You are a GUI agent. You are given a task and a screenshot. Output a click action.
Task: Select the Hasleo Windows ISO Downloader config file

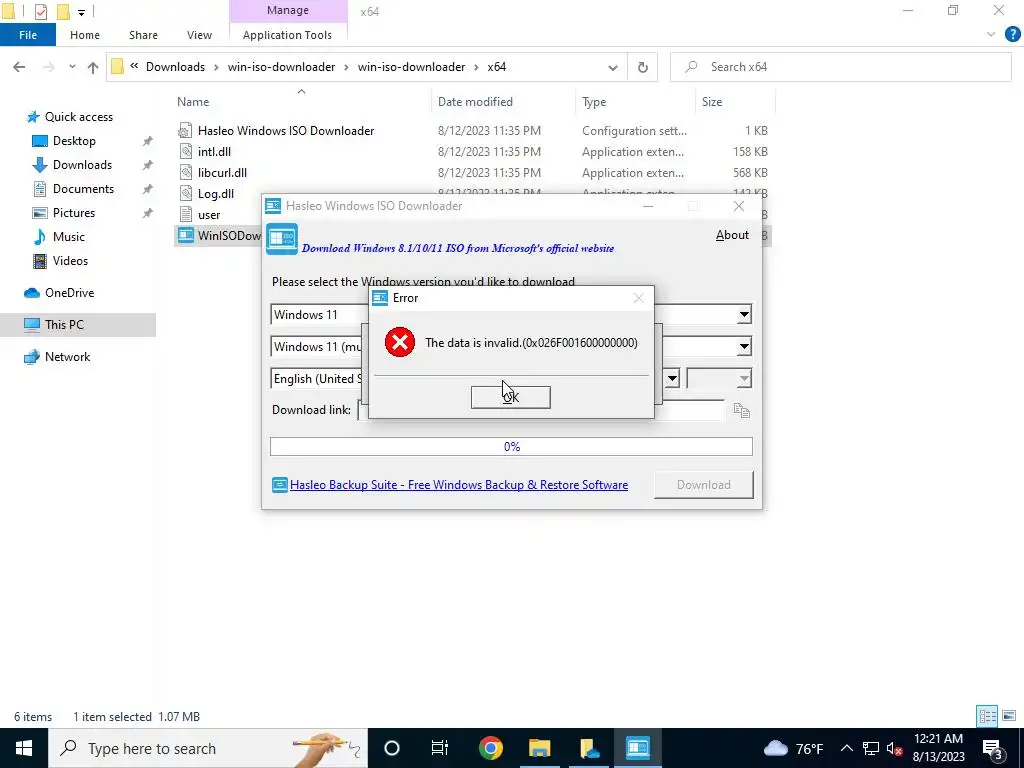pos(286,131)
